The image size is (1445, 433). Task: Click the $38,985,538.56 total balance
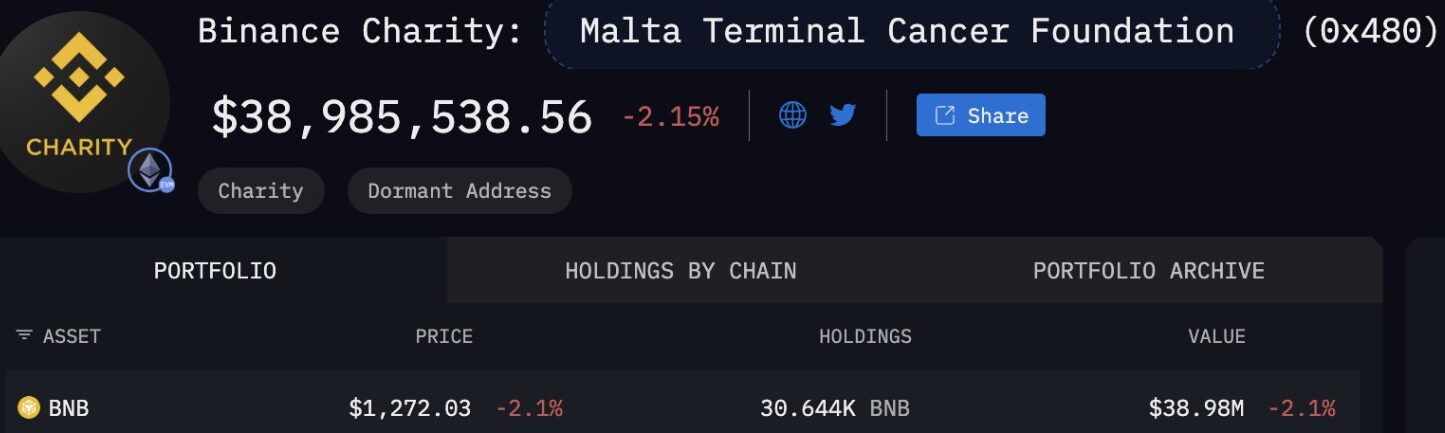point(401,117)
